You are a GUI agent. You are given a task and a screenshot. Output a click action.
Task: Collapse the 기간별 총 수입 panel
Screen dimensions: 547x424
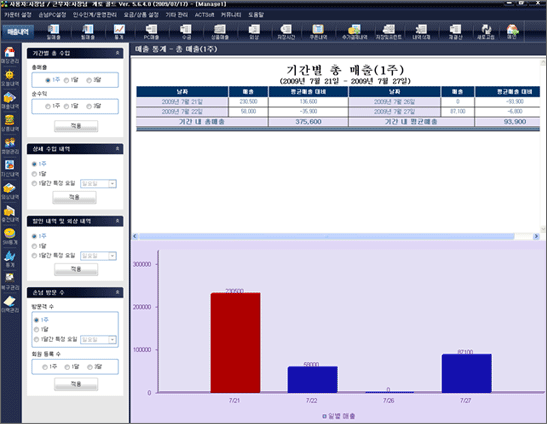point(117,53)
